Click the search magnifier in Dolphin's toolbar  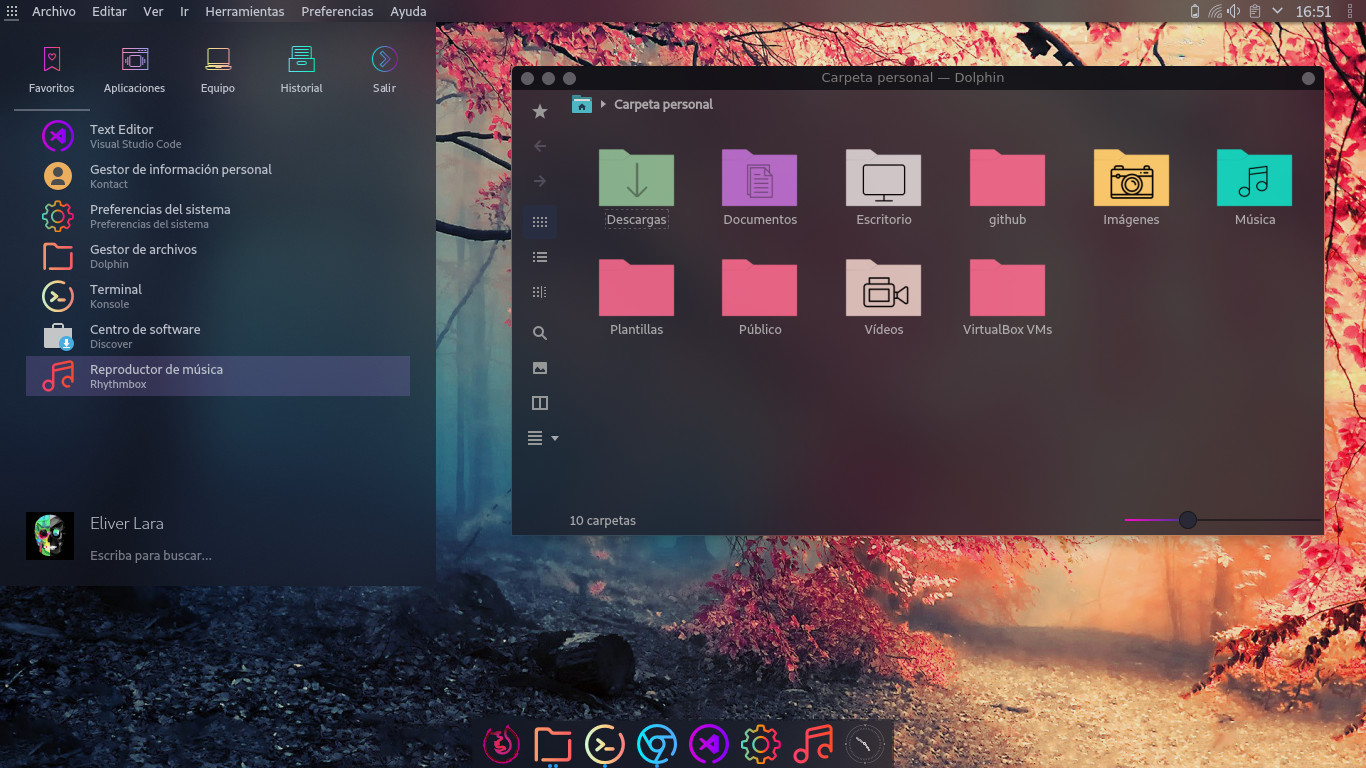(540, 333)
